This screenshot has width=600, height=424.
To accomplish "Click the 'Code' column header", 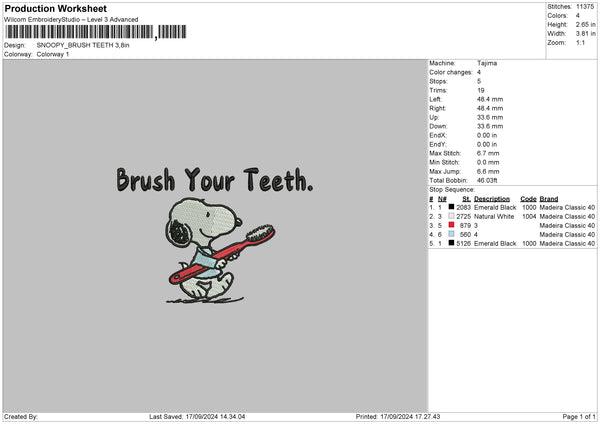I will point(528,199).
